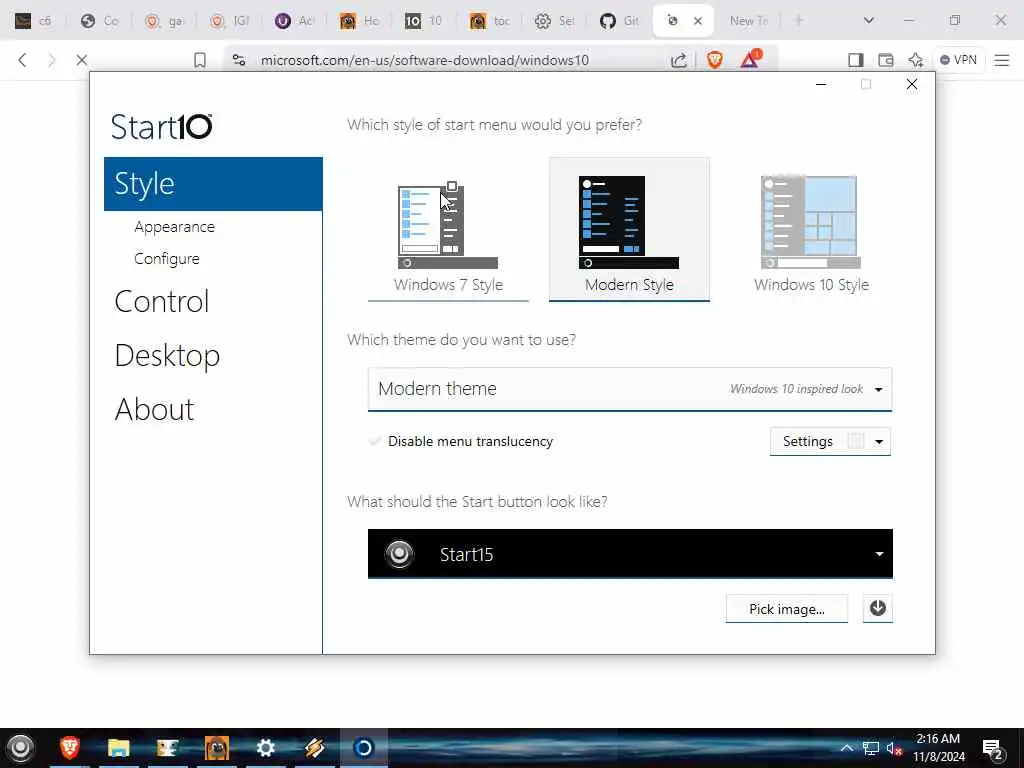Open the browser hamburger menu
Viewport: 1024px width, 768px height.
[1002, 60]
